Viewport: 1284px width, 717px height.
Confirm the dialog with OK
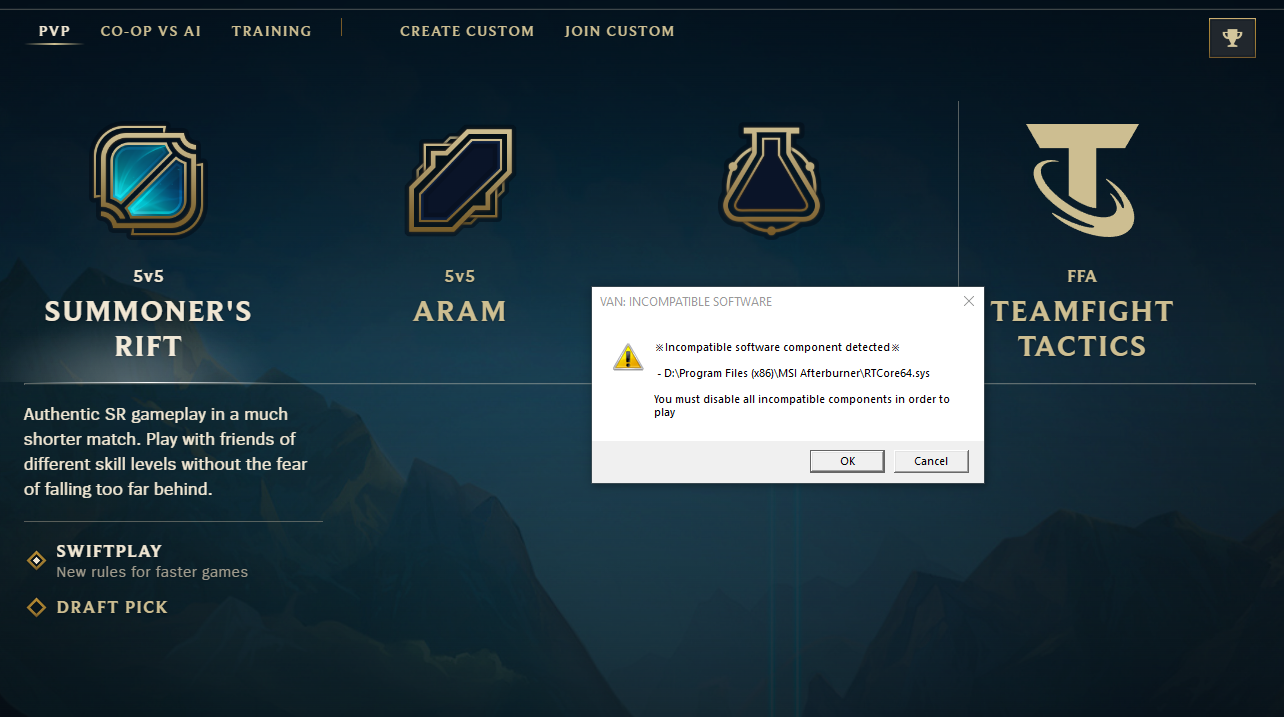pos(847,461)
